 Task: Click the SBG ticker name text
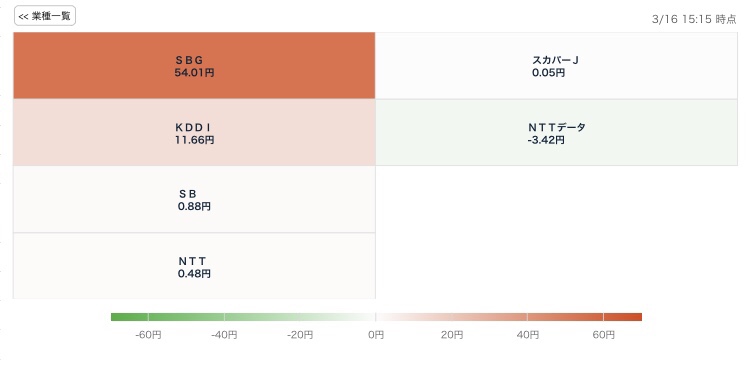coord(189,60)
